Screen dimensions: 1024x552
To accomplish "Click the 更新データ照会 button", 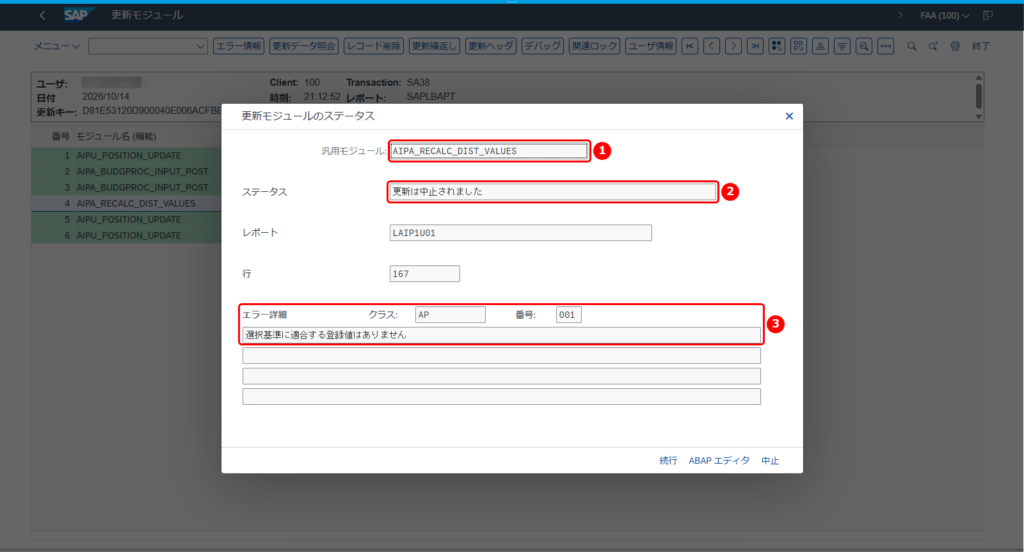I will click(x=304, y=46).
